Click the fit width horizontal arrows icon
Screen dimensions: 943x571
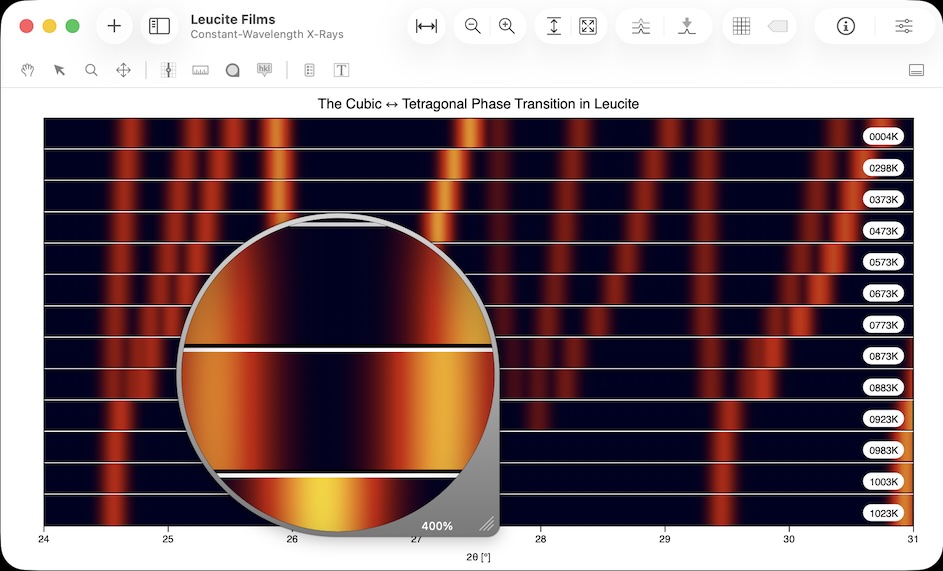click(x=426, y=26)
